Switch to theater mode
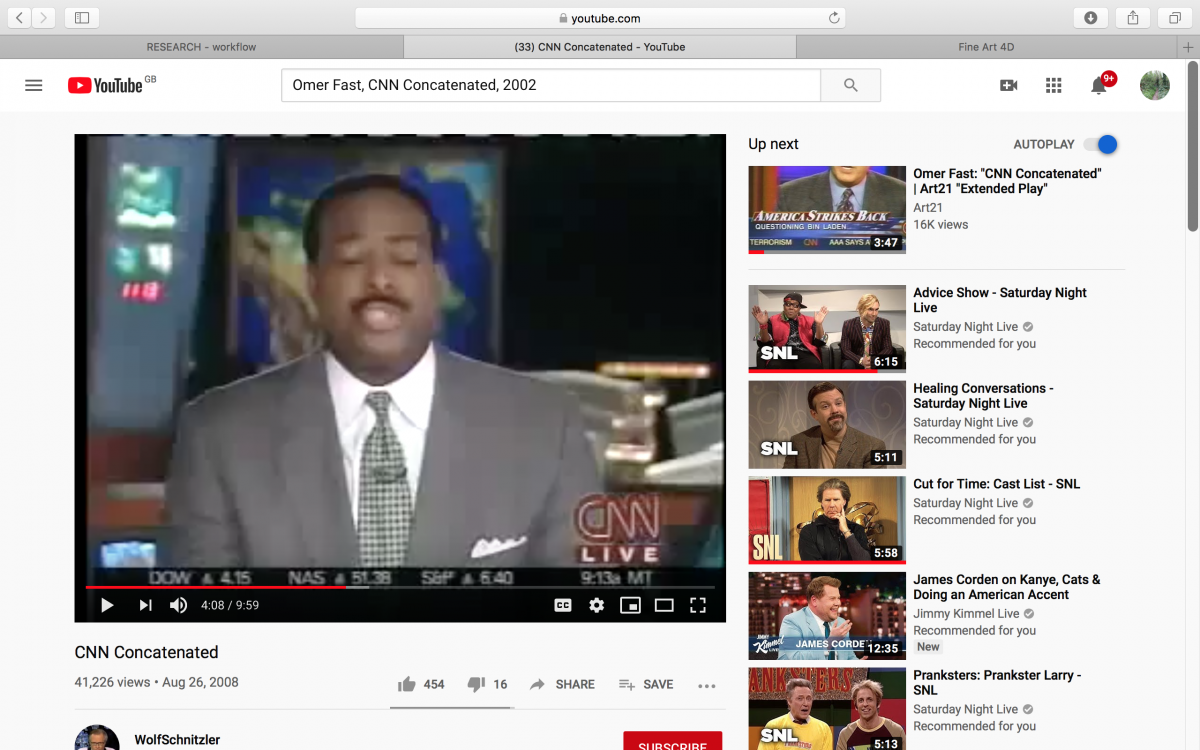Screen dimensions: 1200x750 coord(664,605)
